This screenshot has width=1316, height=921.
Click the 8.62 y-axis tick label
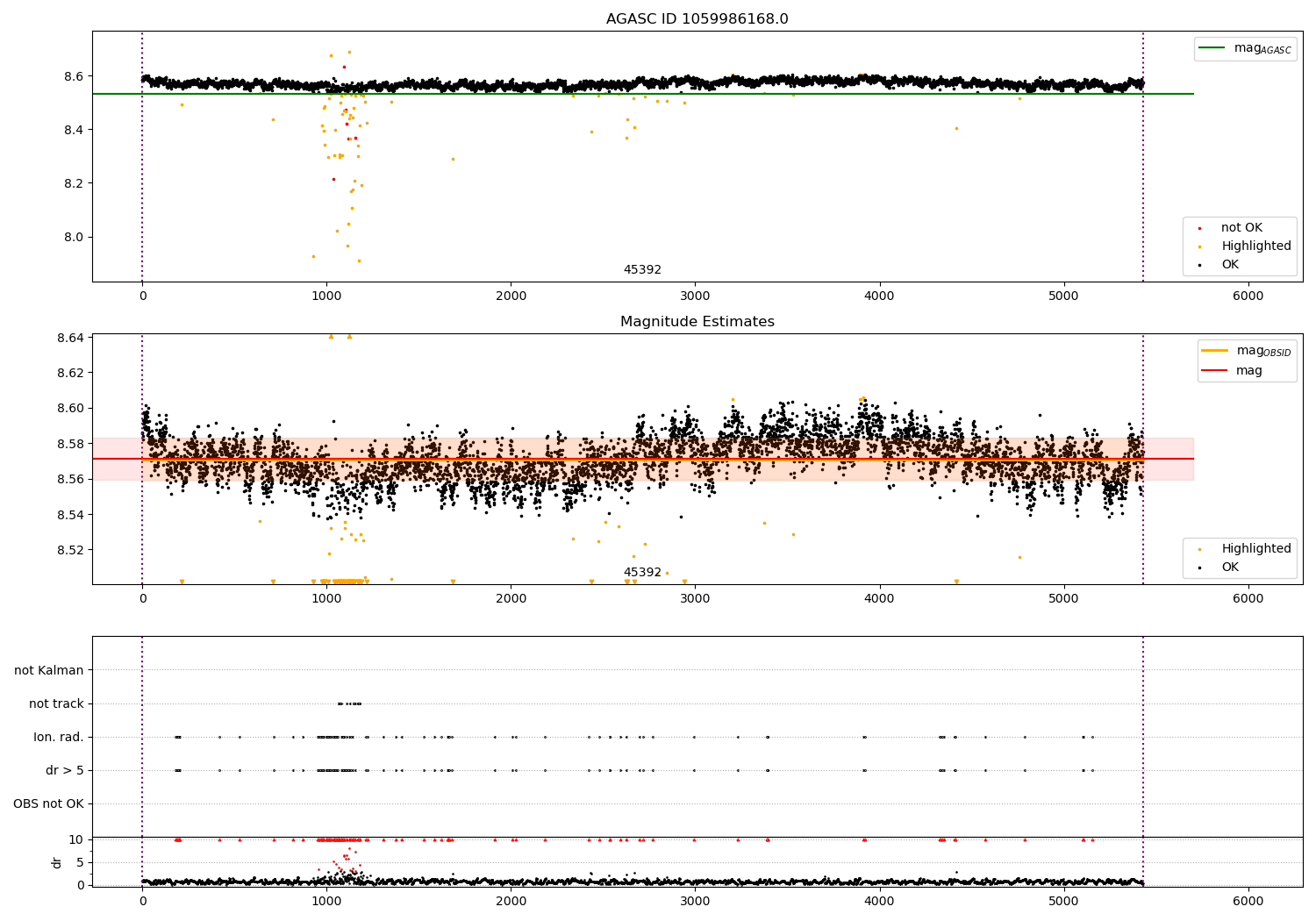click(69, 373)
